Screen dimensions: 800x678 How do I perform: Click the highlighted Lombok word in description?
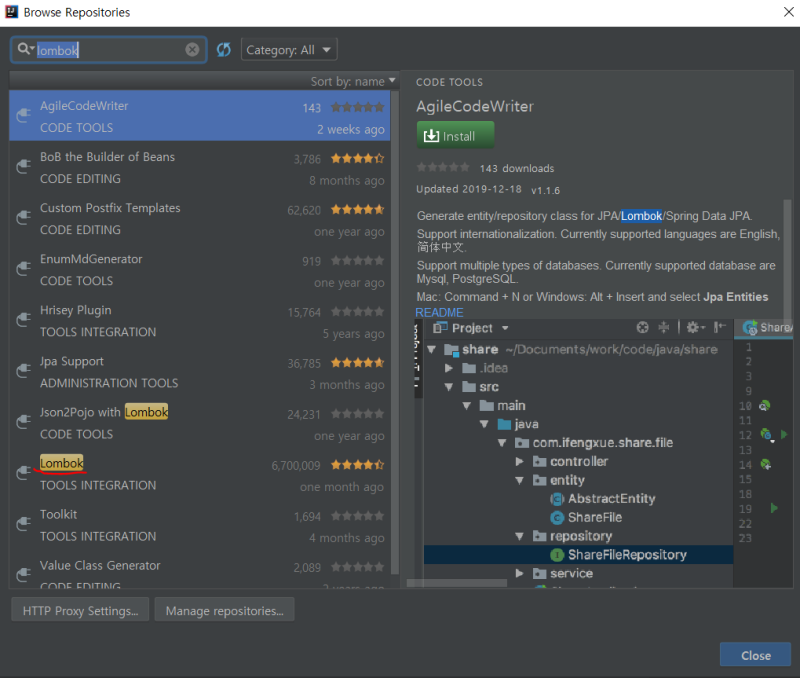click(x=641, y=216)
